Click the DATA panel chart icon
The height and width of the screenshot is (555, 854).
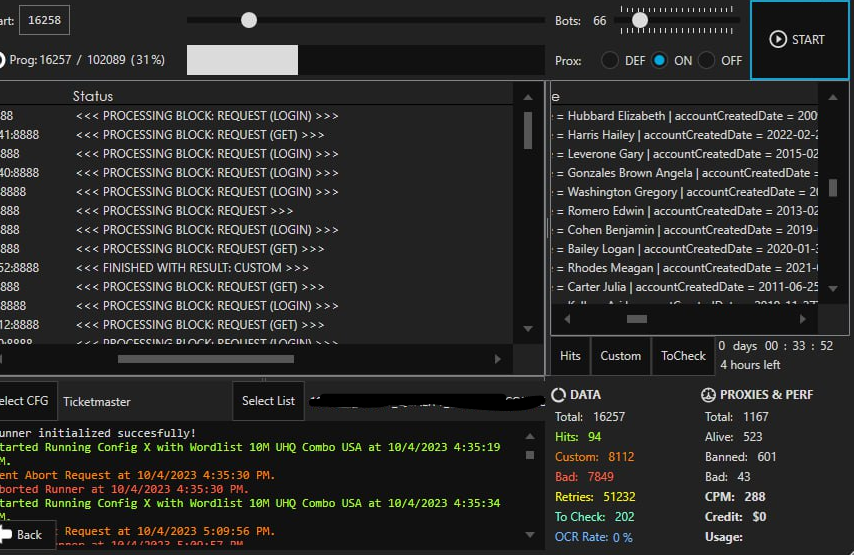click(x=559, y=395)
